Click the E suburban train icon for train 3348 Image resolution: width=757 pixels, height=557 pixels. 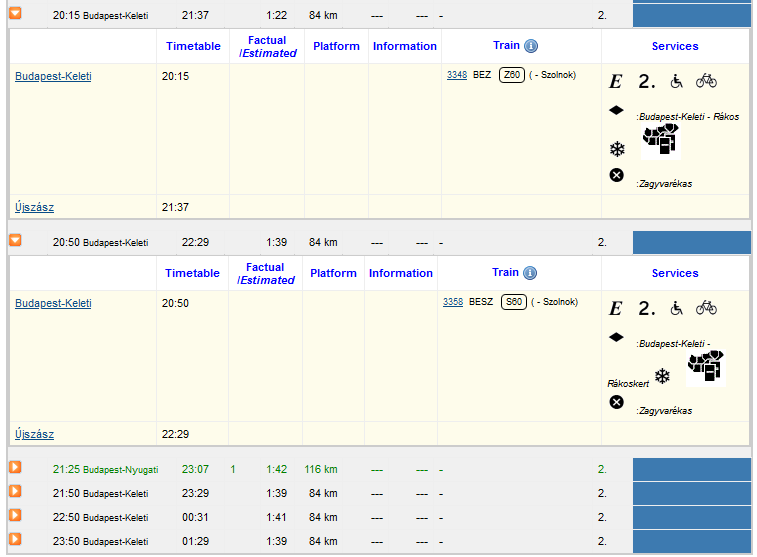point(616,81)
